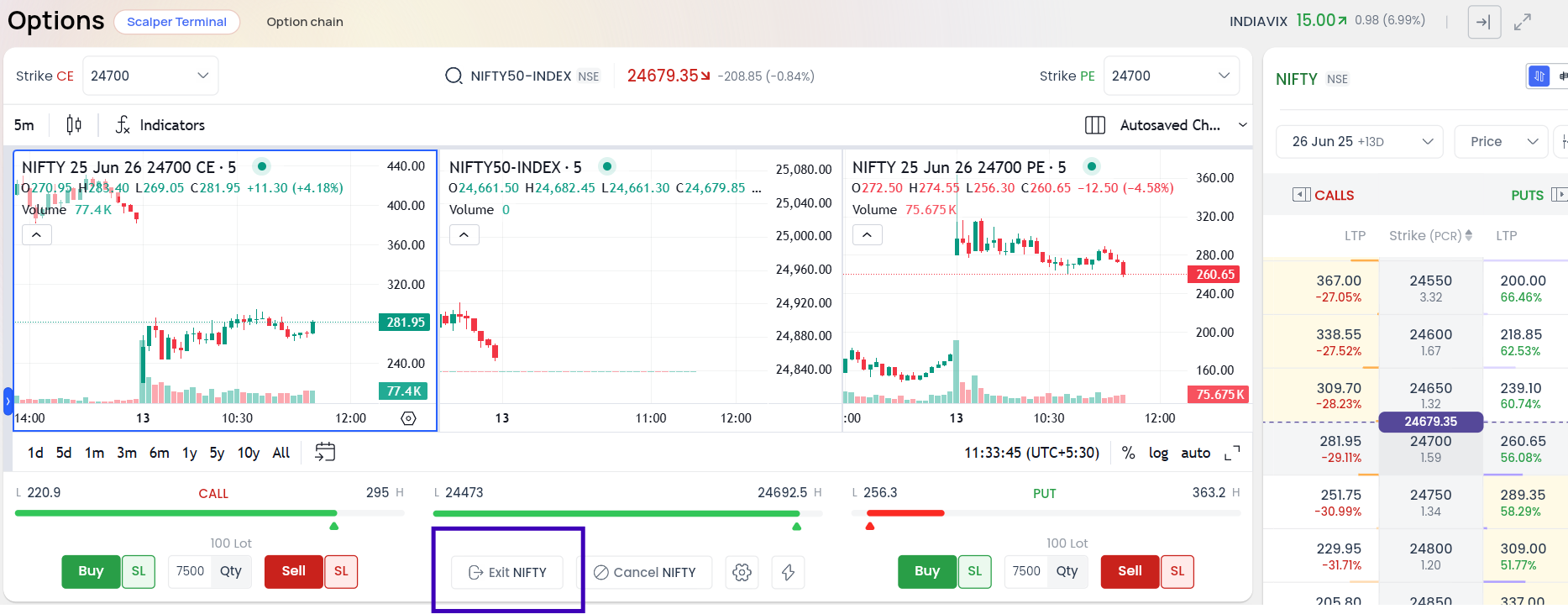Toggle auto scale on chart
This screenshot has width=1568, height=614.
coord(1196,453)
